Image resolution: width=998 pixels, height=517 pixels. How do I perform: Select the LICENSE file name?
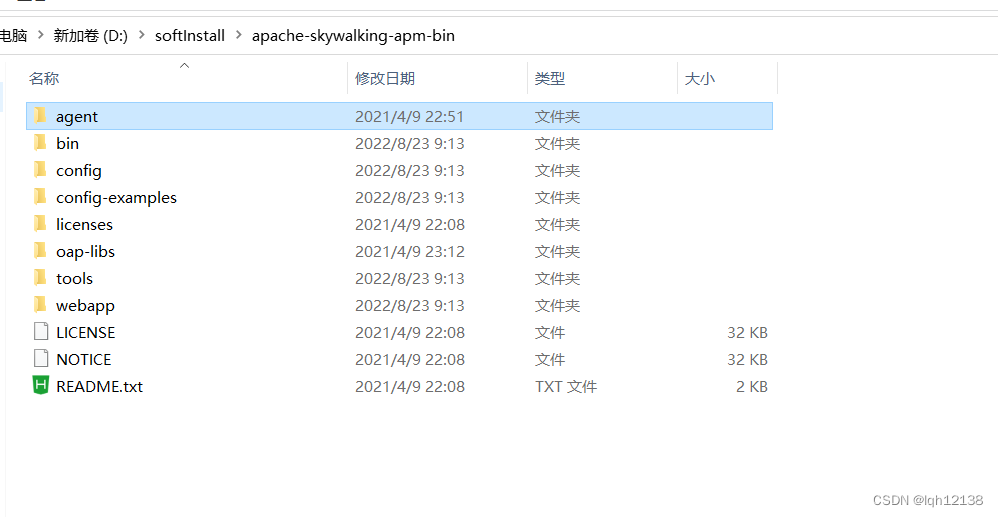(x=85, y=332)
